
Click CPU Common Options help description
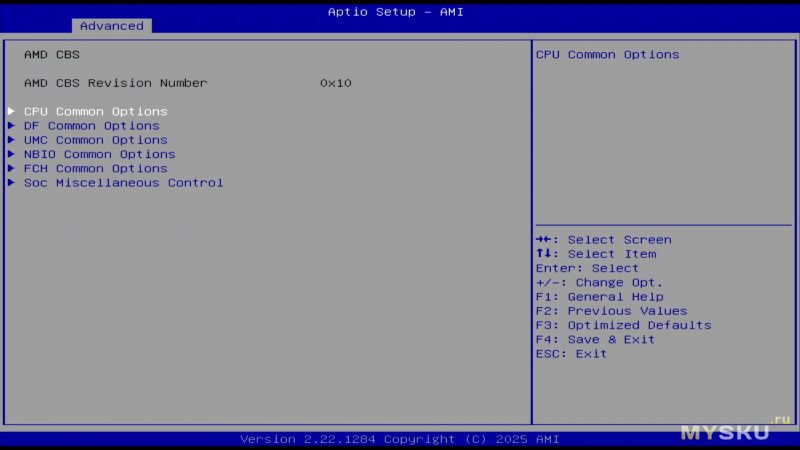608,55
